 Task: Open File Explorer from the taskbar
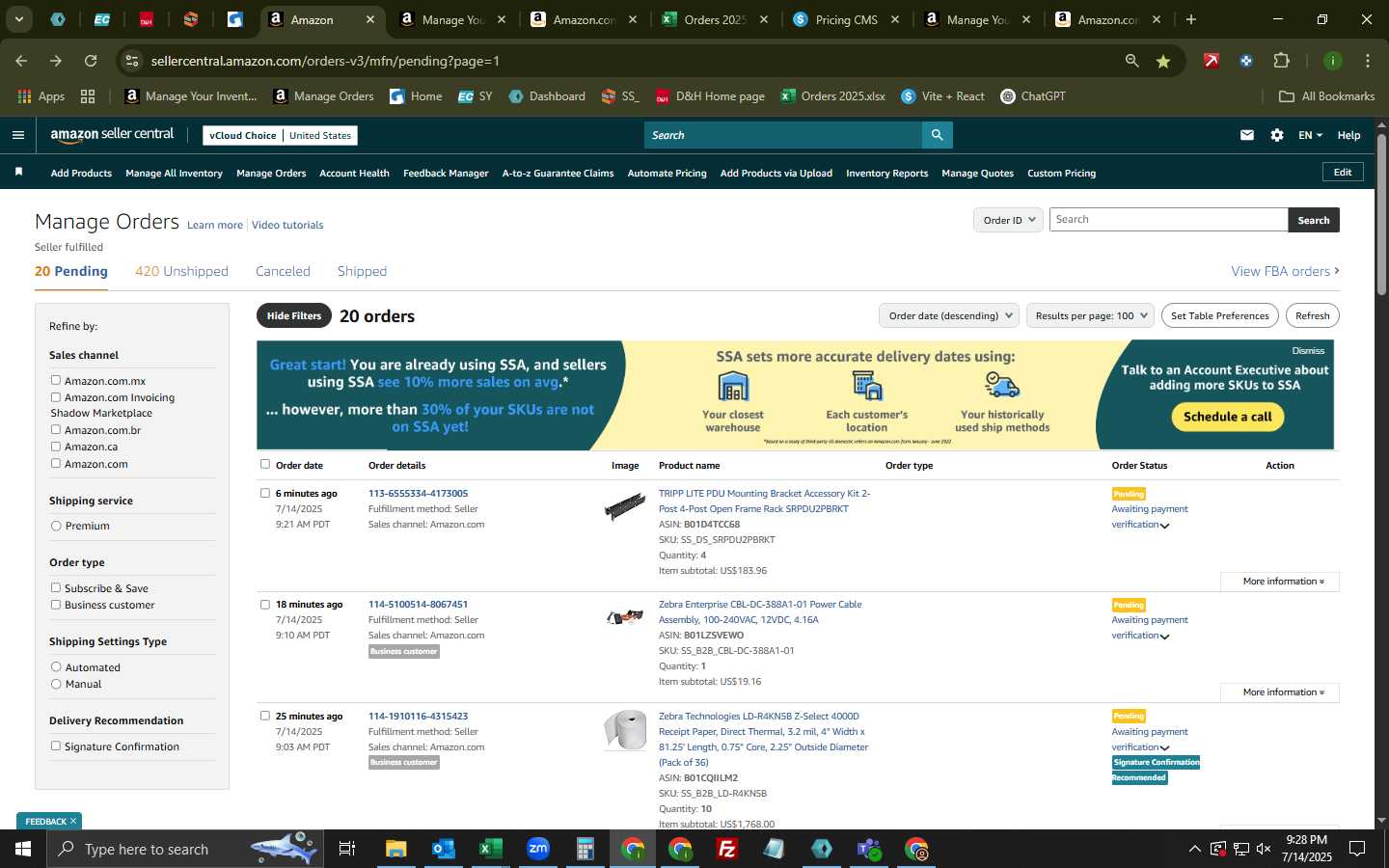(x=395, y=849)
